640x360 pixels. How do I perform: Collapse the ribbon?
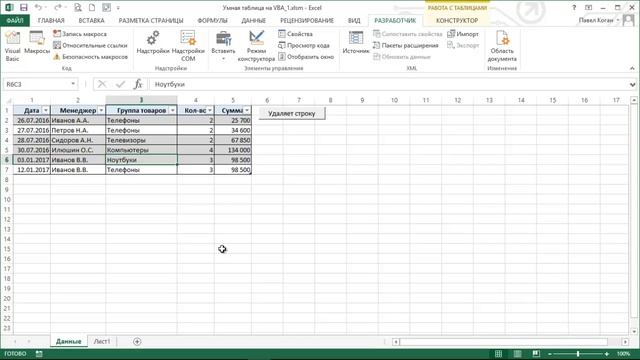point(632,68)
